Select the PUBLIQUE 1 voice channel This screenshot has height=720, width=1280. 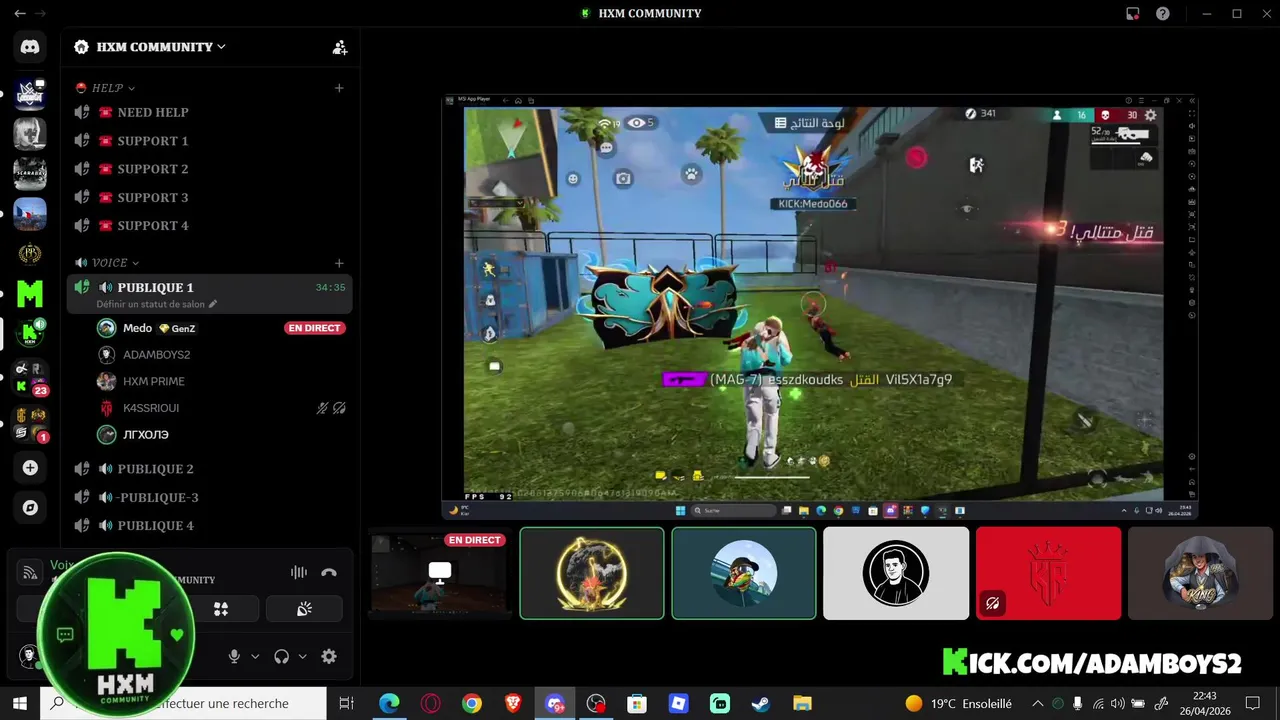tap(210, 294)
